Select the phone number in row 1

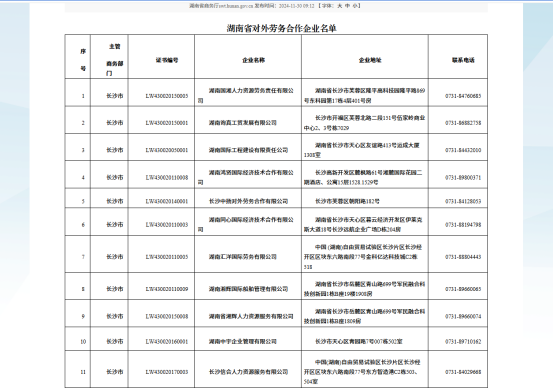tap(463, 96)
